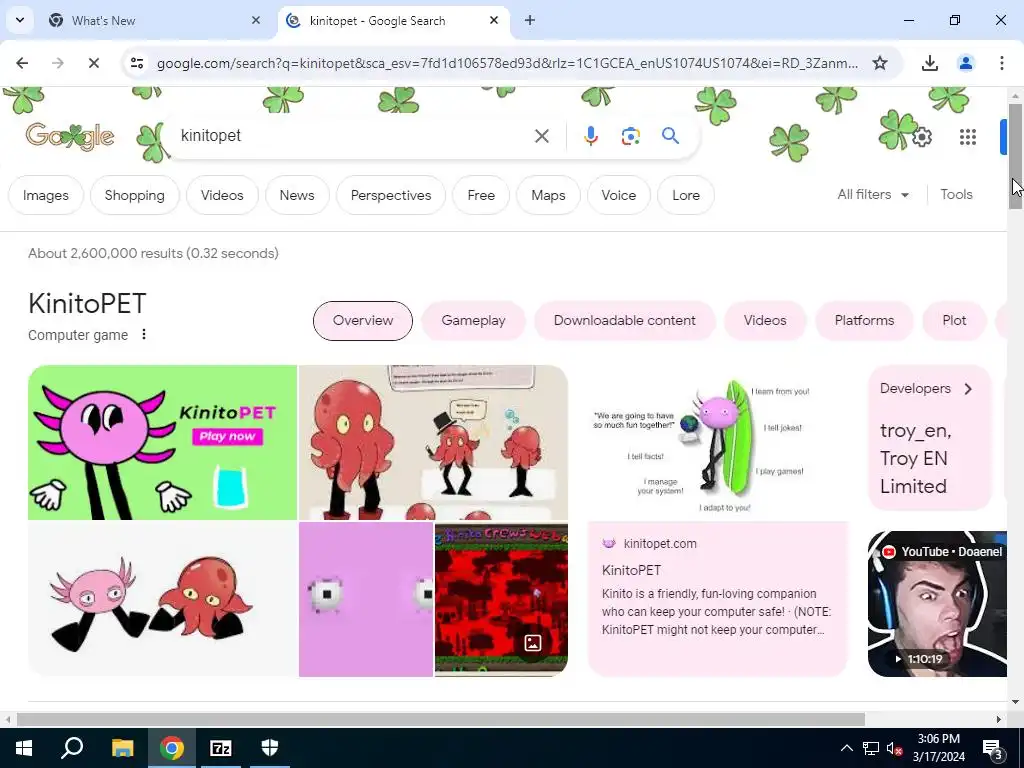Filter results by Videos chip
This screenshot has width=1024, height=768.
pyautogui.click(x=222, y=195)
